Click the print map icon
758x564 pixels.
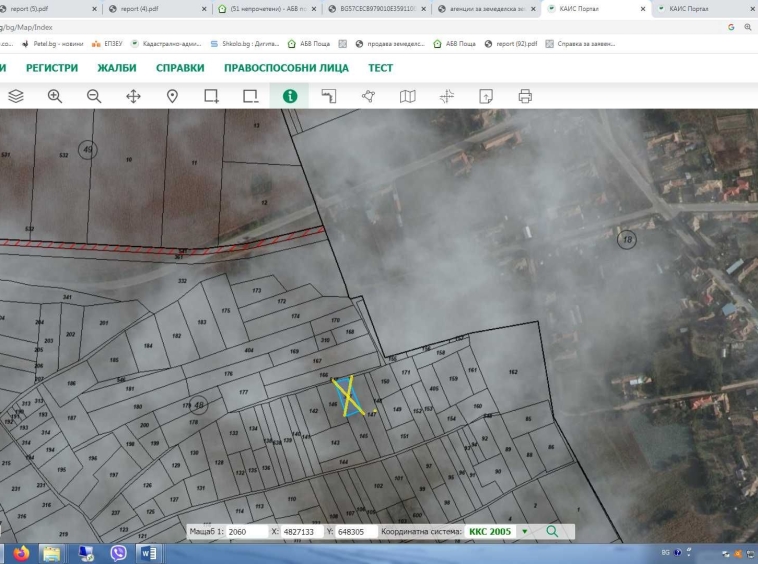pyautogui.click(x=525, y=96)
